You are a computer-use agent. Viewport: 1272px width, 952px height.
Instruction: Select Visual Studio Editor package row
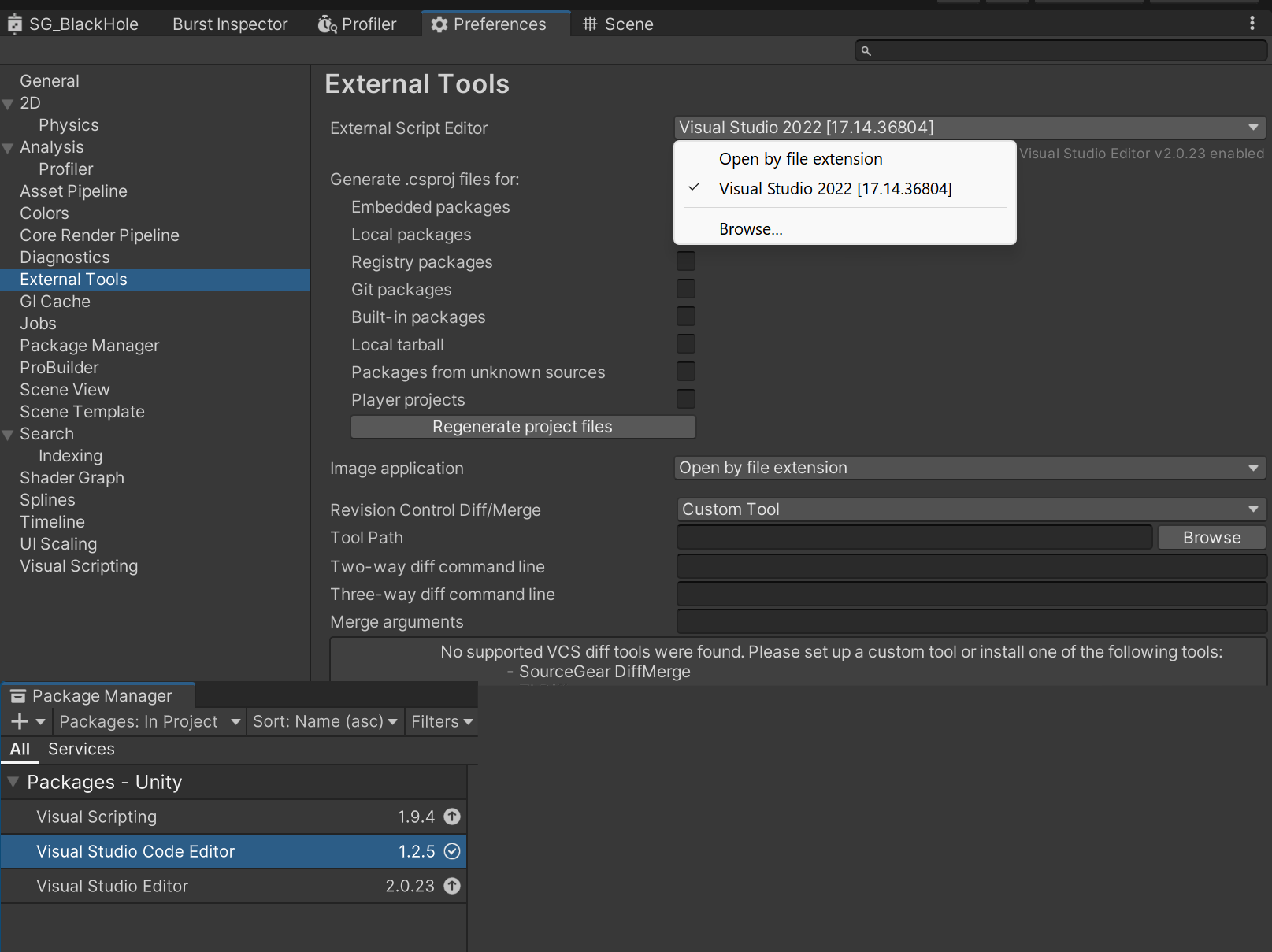(234, 886)
